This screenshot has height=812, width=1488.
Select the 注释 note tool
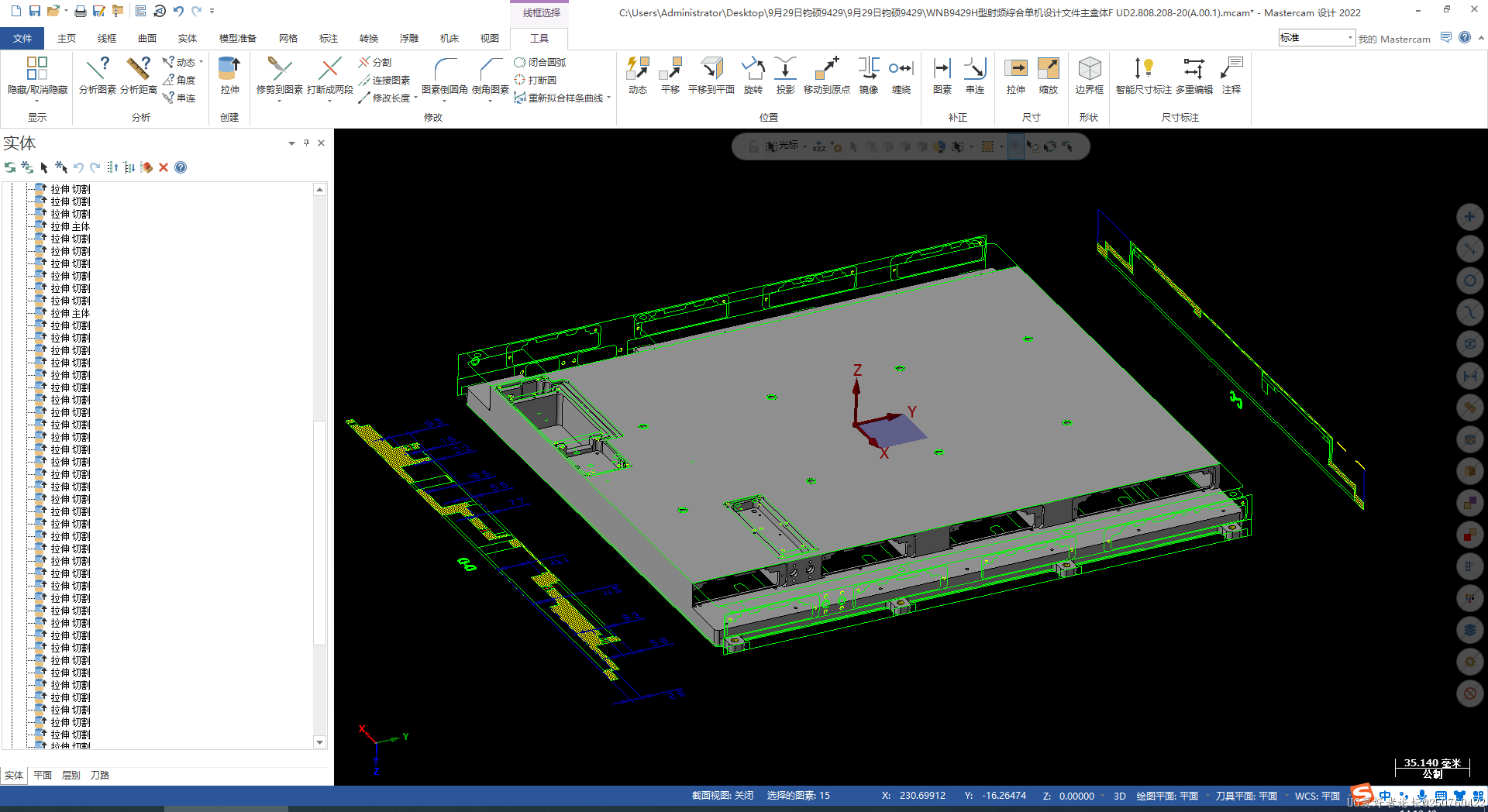(x=1231, y=75)
